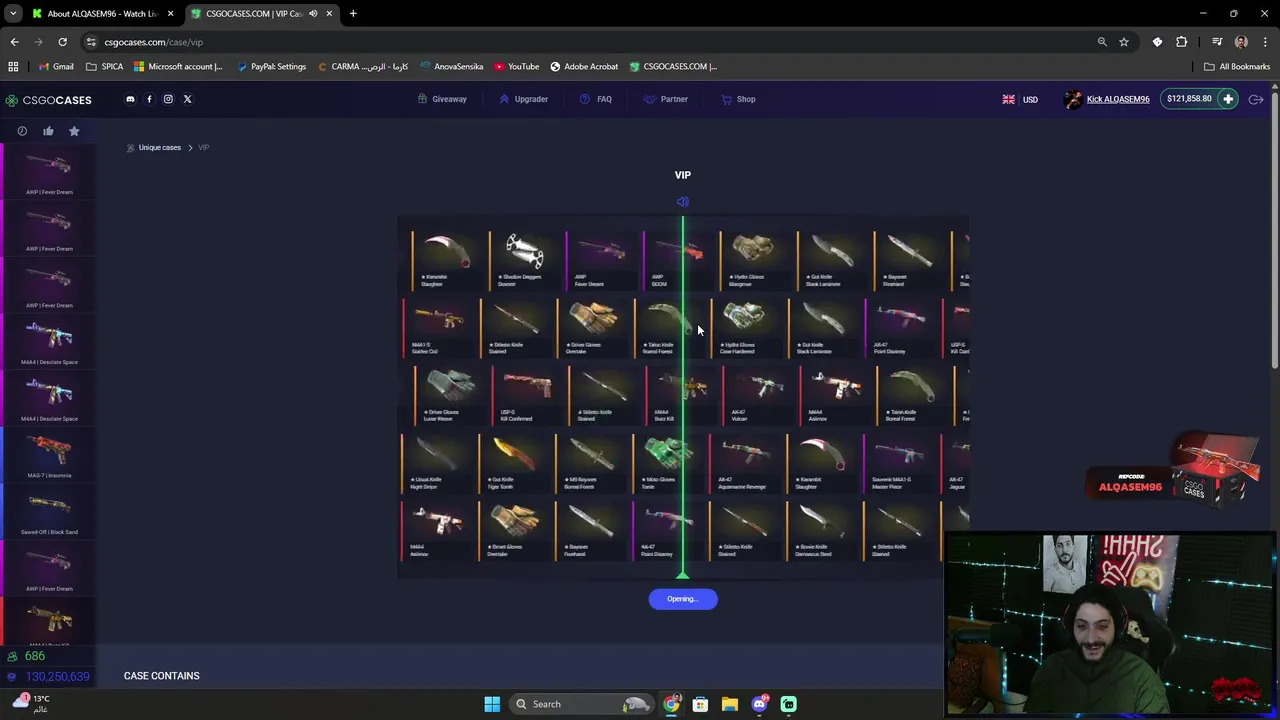Click the Driver Gloves Lunar Weave item
Viewport: 1280px width, 720px height.
click(450, 395)
